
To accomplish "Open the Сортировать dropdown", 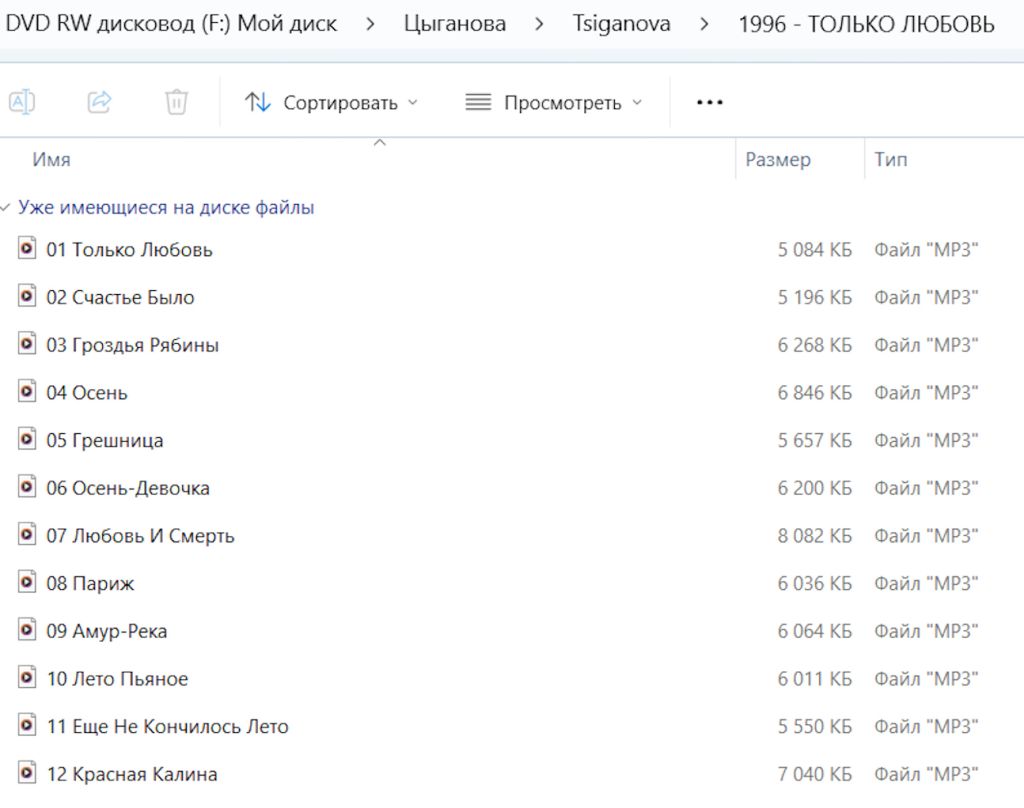I will coord(331,103).
